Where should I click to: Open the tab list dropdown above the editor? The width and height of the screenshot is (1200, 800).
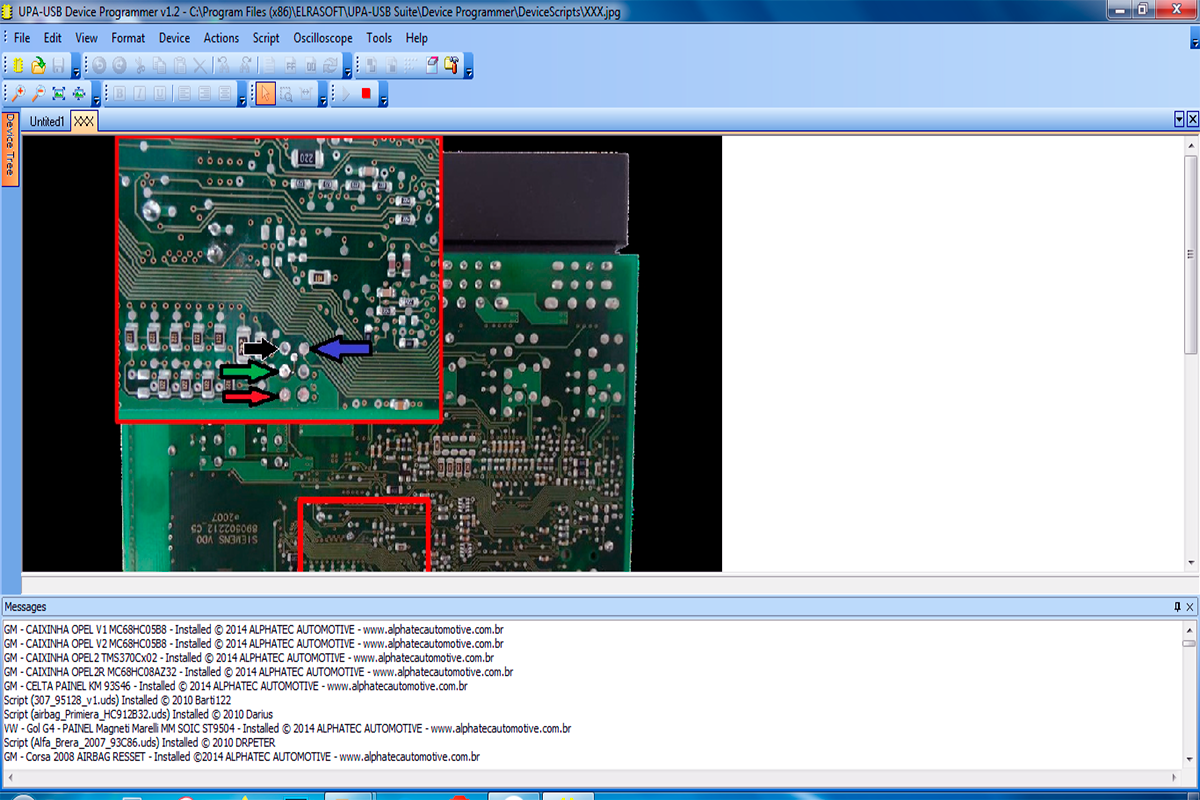click(x=1179, y=118)
